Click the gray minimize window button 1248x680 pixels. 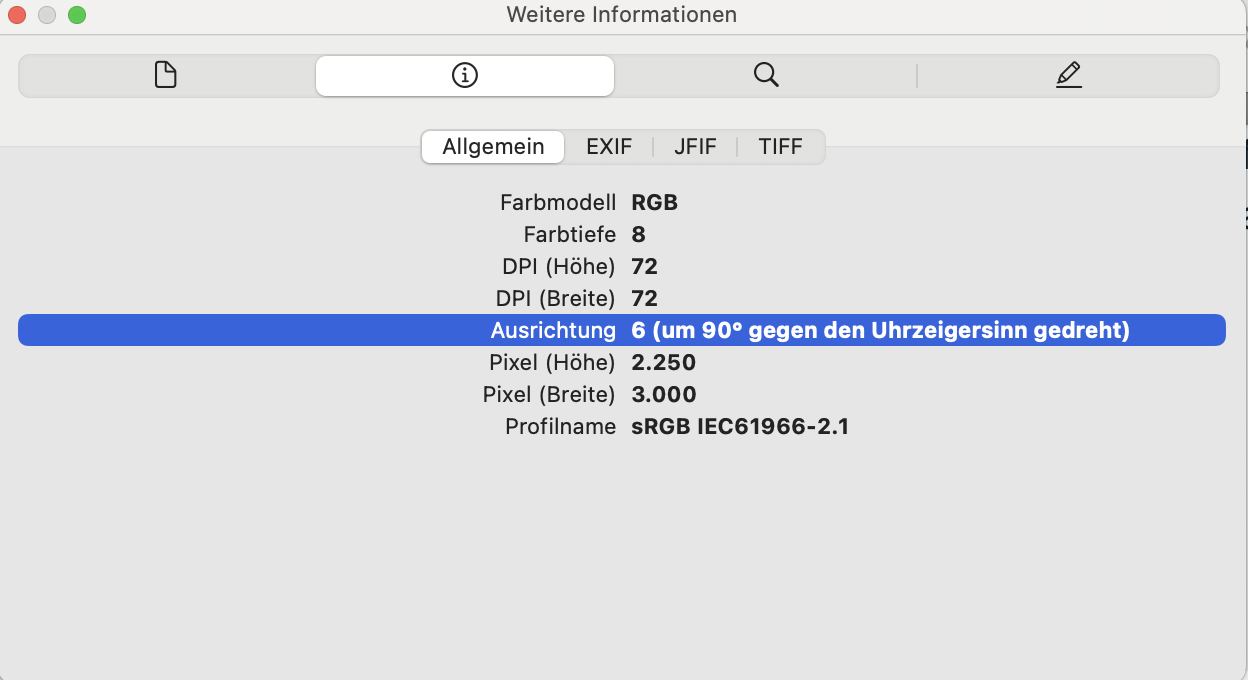click(x=47, y=15)
